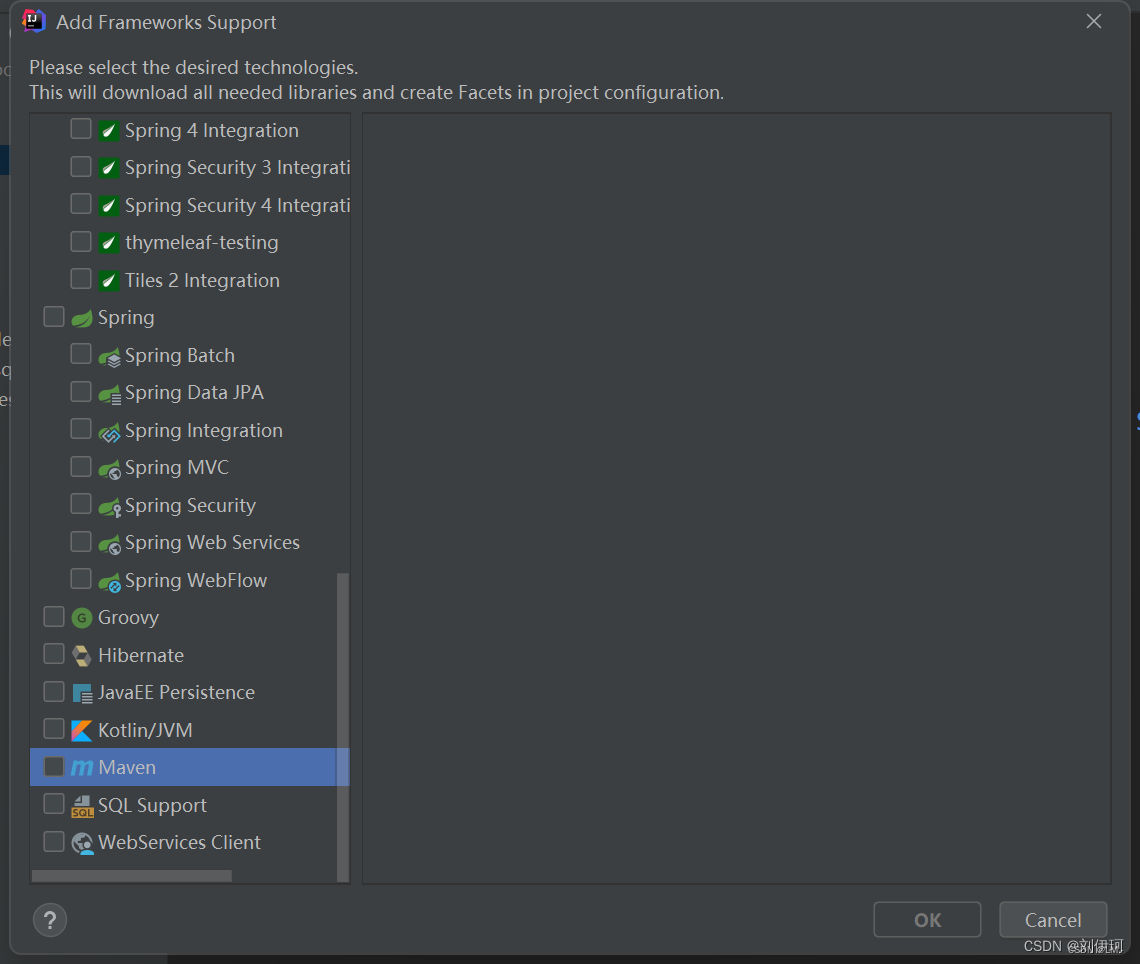Toggle the Tiles 2 Integration checkbox
Image resolution: width=1140 pixels, height=964 pixels.
pos(81,278)
